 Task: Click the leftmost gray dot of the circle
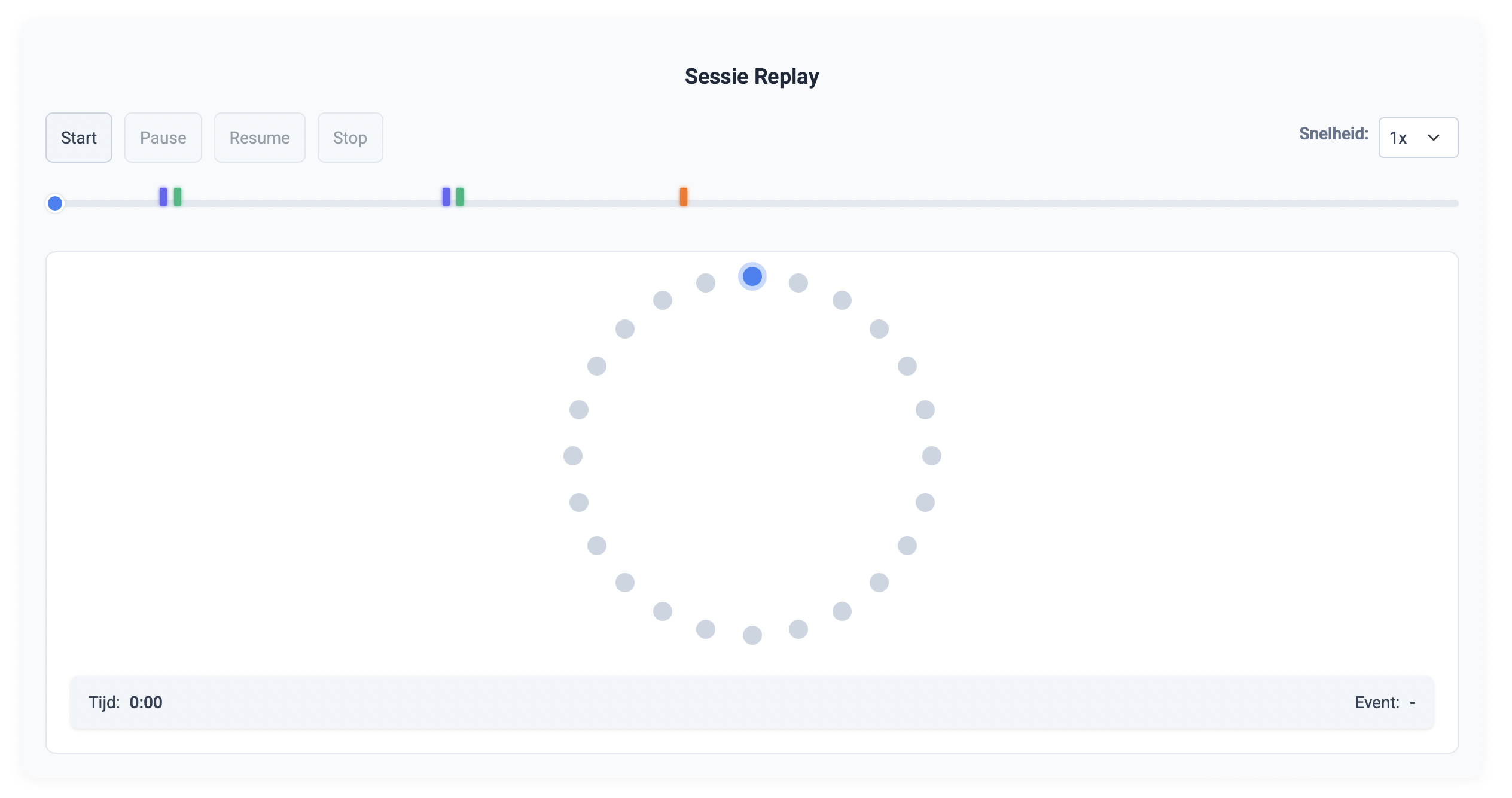pyautogui.click(x=573, y=456)
